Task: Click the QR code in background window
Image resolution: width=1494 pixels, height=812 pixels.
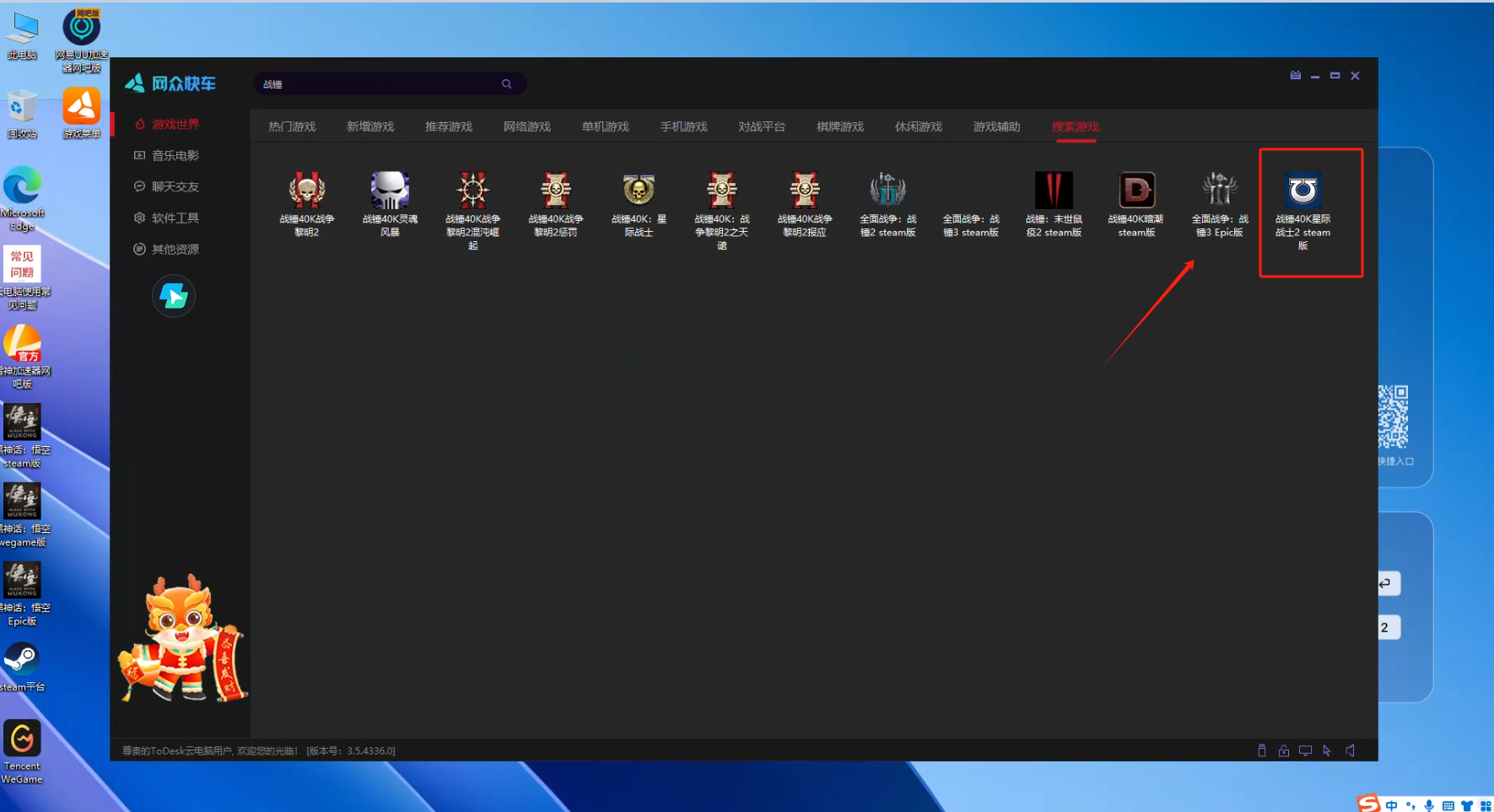Action: [1394, 417]
